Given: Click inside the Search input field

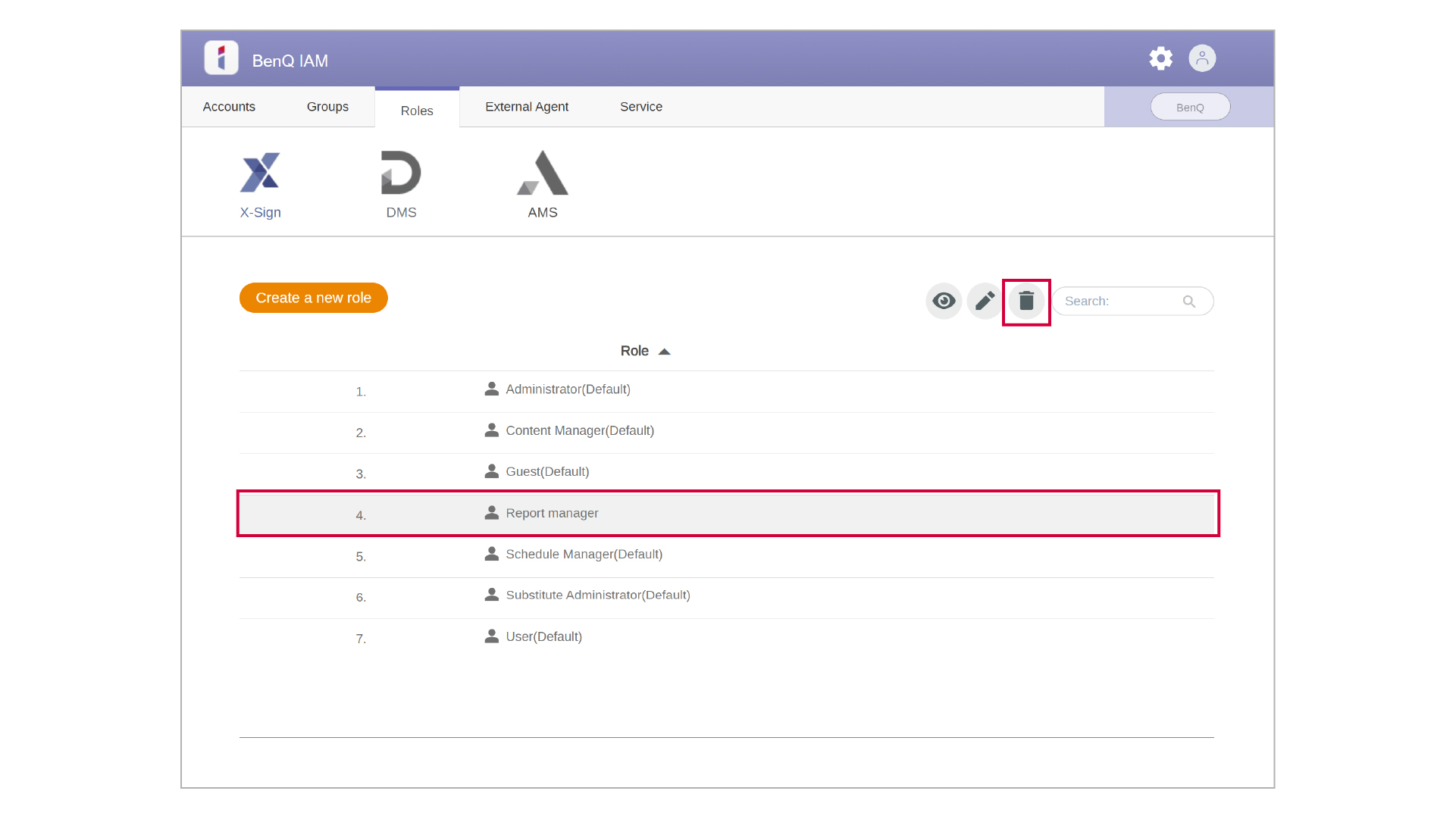Looking at the screenshot, I should pyautogui.click(x=1114, y=301).
